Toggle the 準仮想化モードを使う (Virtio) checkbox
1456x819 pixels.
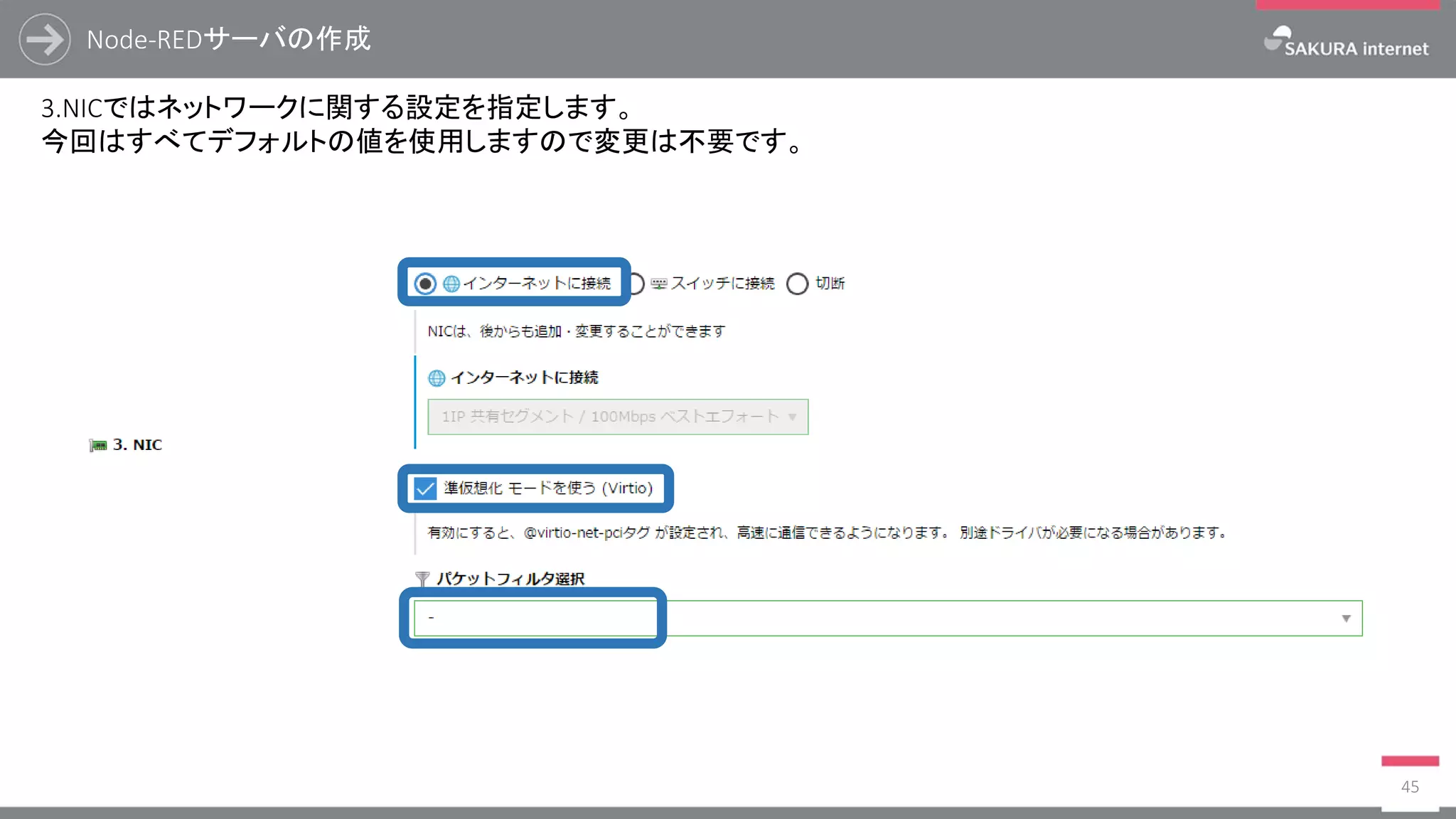point(425,488)
